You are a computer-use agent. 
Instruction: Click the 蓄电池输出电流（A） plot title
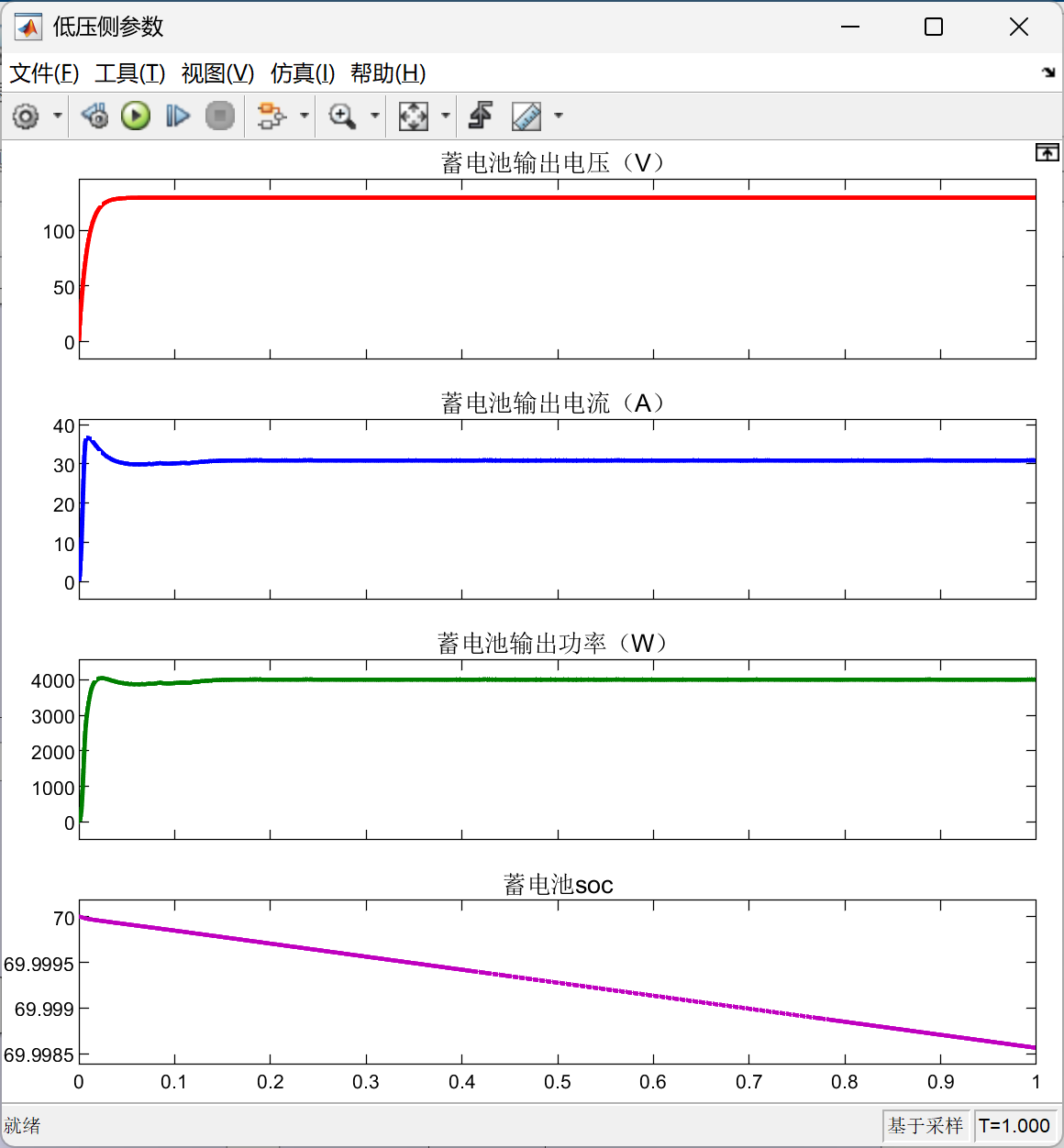552,403
